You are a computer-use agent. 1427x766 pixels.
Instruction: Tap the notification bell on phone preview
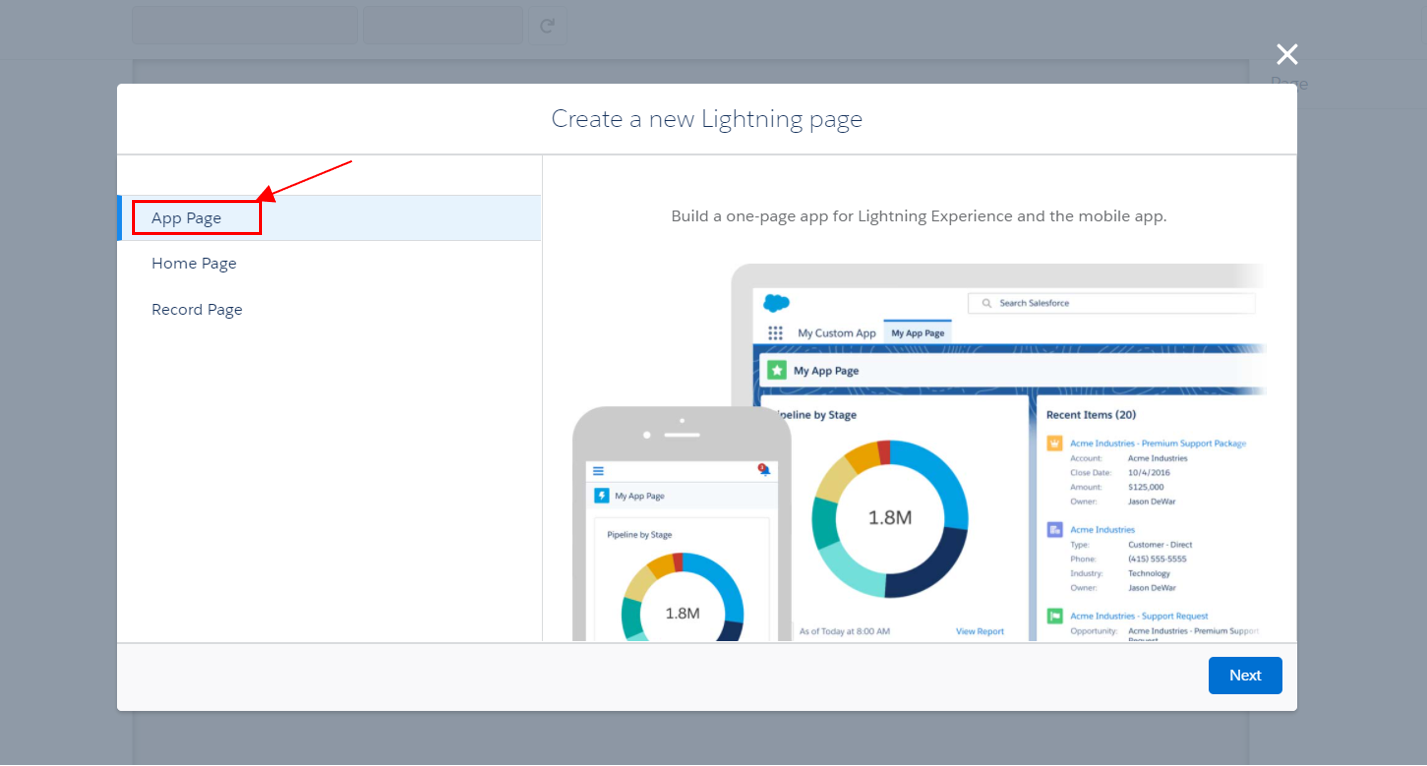point(763,470)
